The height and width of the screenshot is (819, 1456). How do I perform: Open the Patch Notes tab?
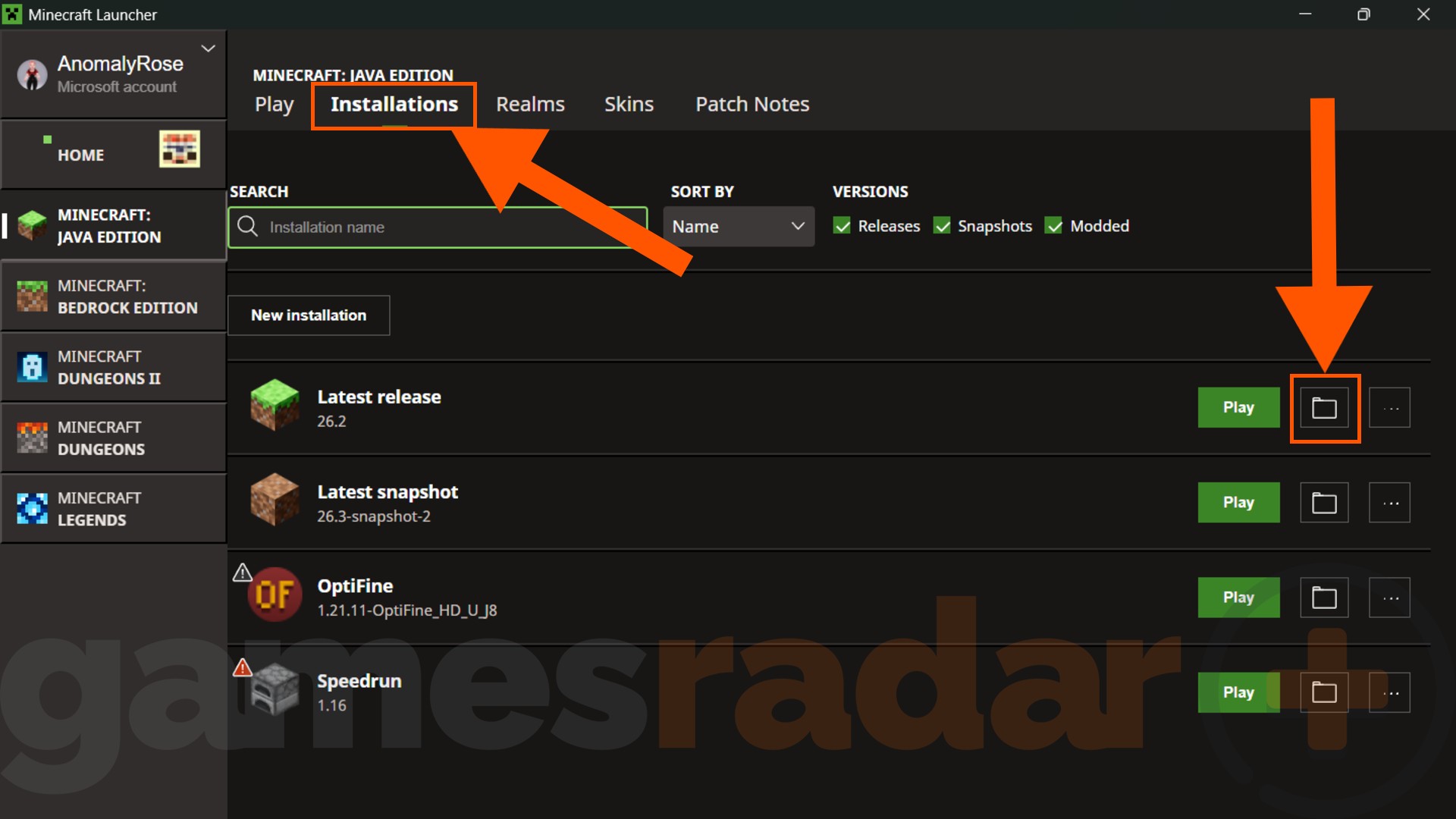tap(752, 105)
